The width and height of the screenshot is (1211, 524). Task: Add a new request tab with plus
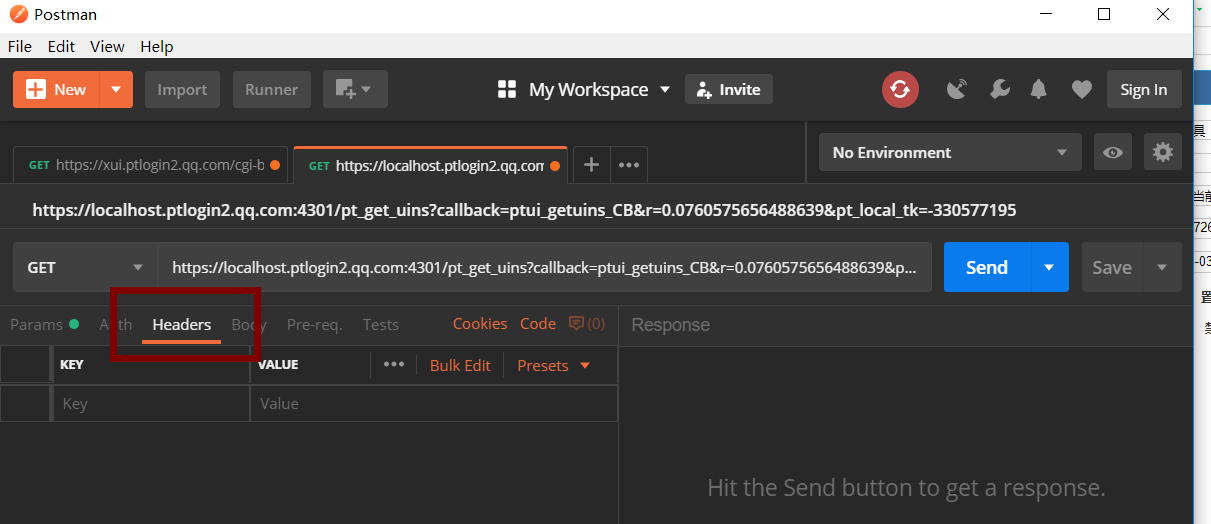click(x=591, y=165)
